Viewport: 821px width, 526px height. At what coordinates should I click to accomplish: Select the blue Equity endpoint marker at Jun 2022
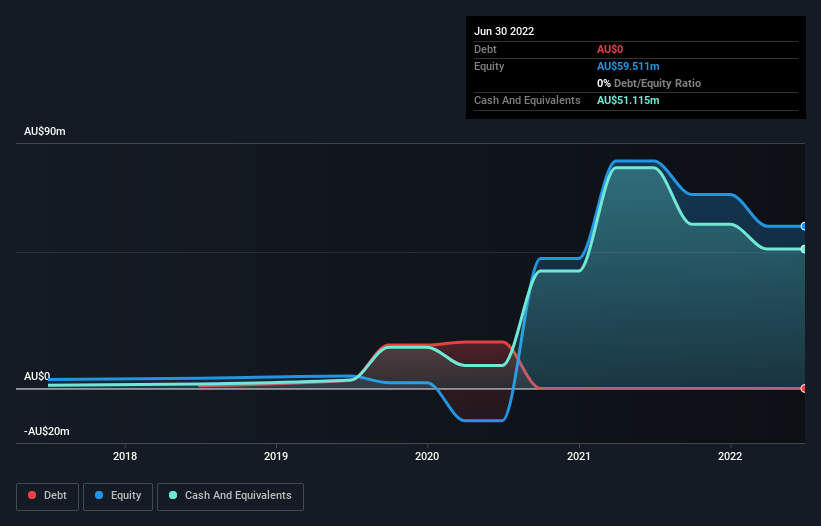click(804, 227)
